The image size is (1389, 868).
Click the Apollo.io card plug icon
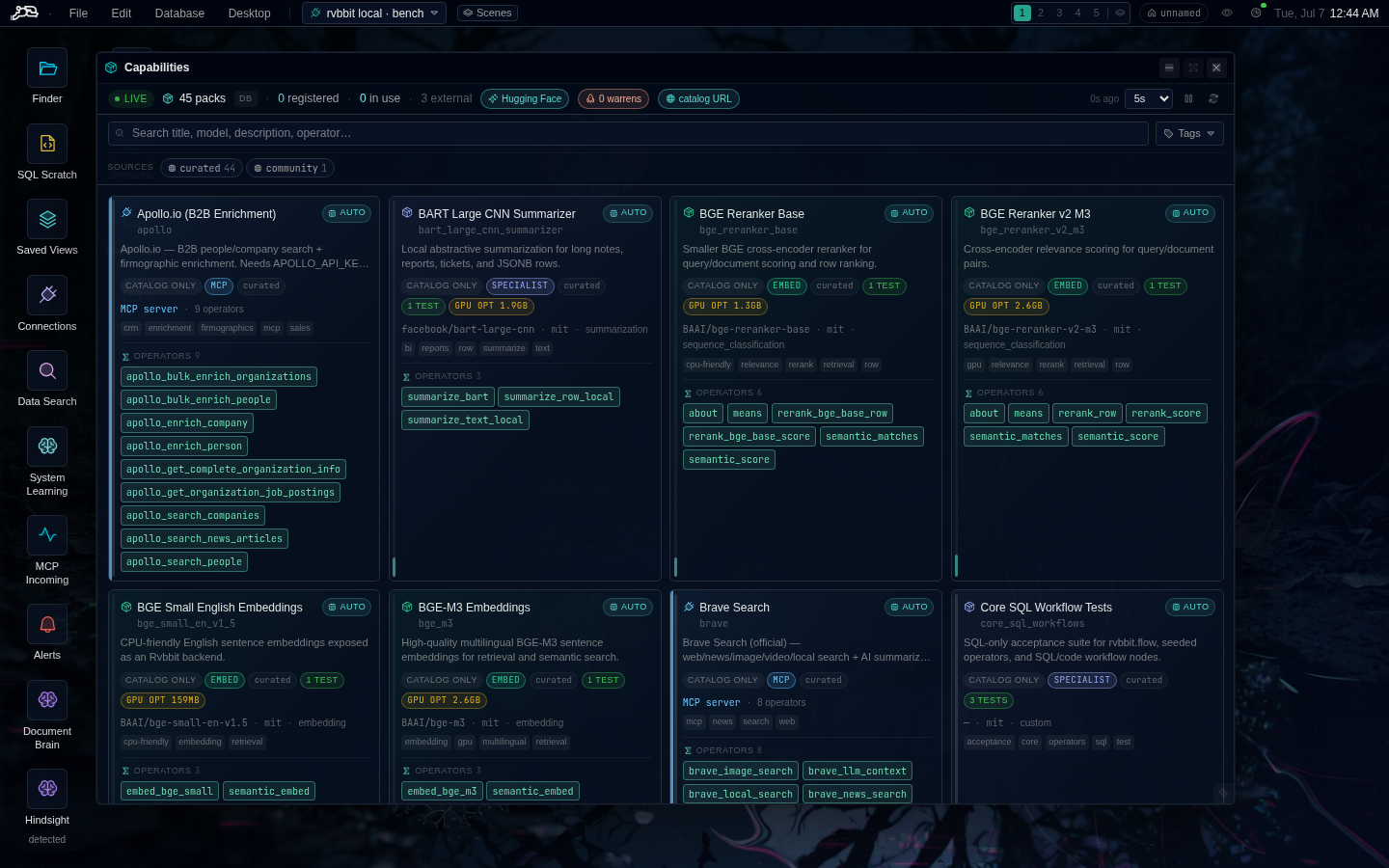coord(126,213)
